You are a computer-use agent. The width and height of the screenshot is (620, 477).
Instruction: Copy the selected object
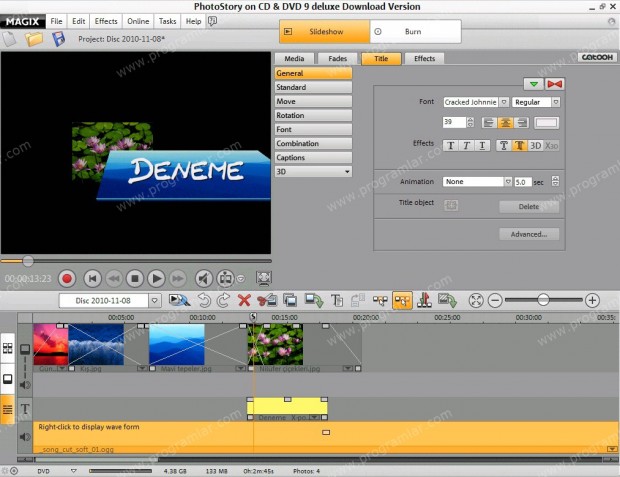point(290,301)
